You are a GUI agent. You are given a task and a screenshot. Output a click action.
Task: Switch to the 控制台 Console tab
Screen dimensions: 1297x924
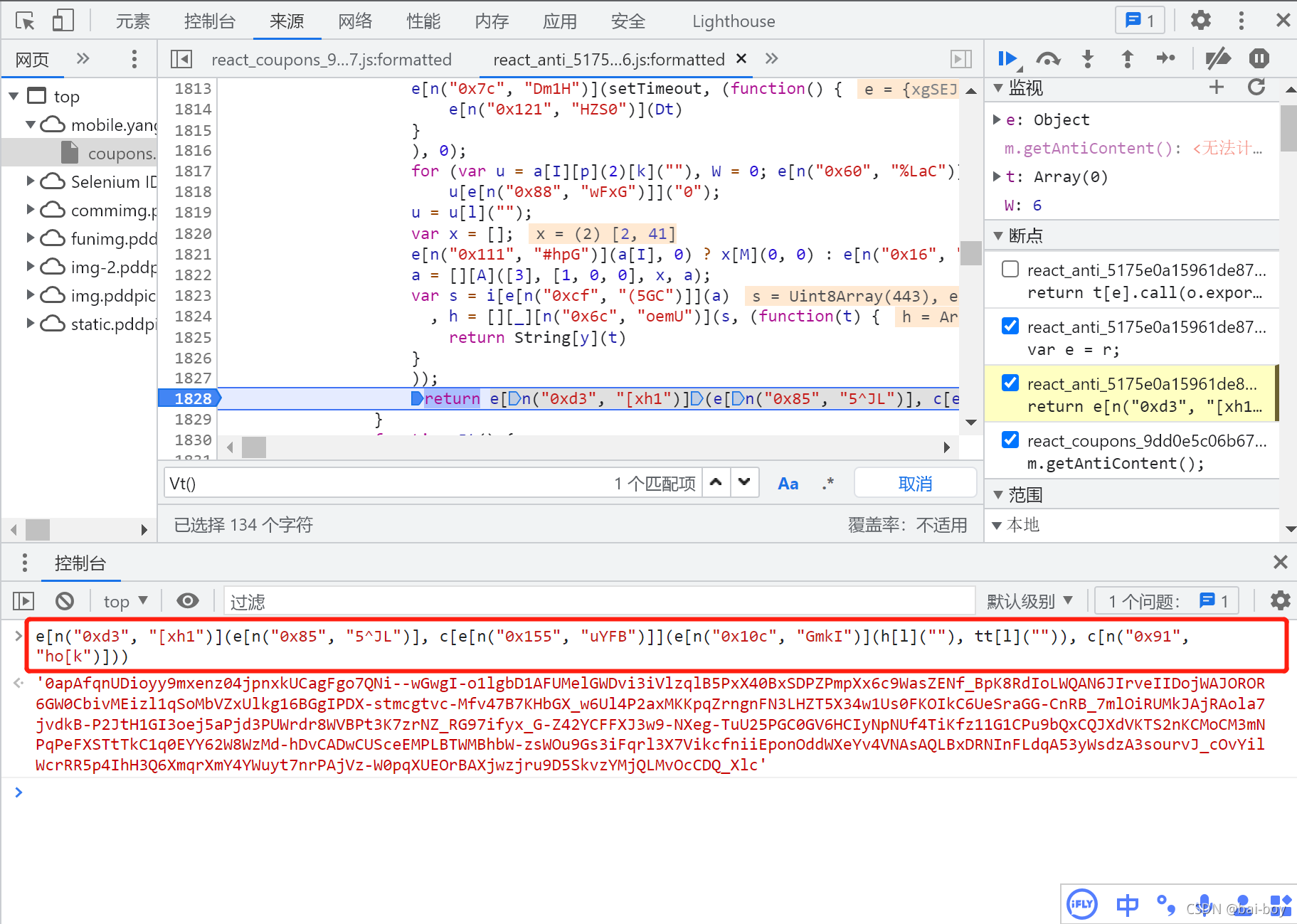pyautogui.click(x=209, y=21)
